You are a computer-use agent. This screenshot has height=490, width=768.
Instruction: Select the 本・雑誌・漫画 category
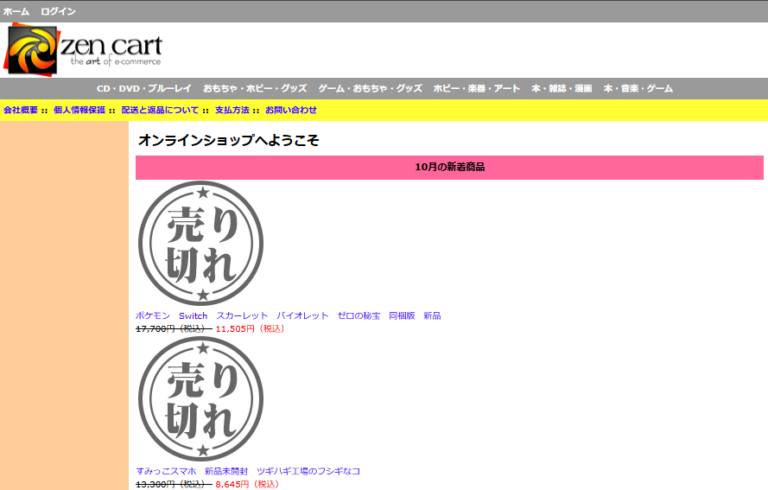(561, 89)
